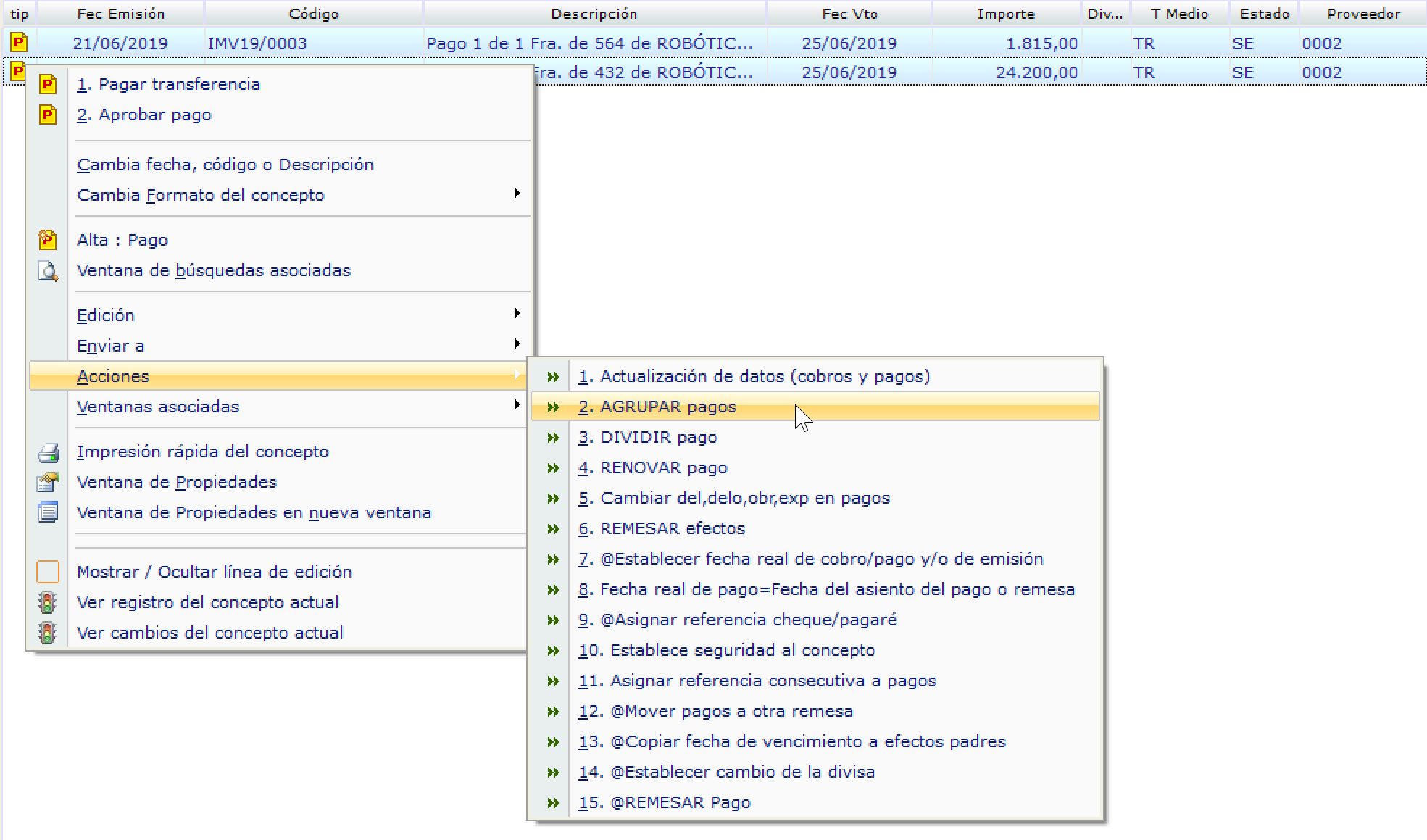
Task: Click the date cell 21/06/2019
Action: click(x=120, y=43)
